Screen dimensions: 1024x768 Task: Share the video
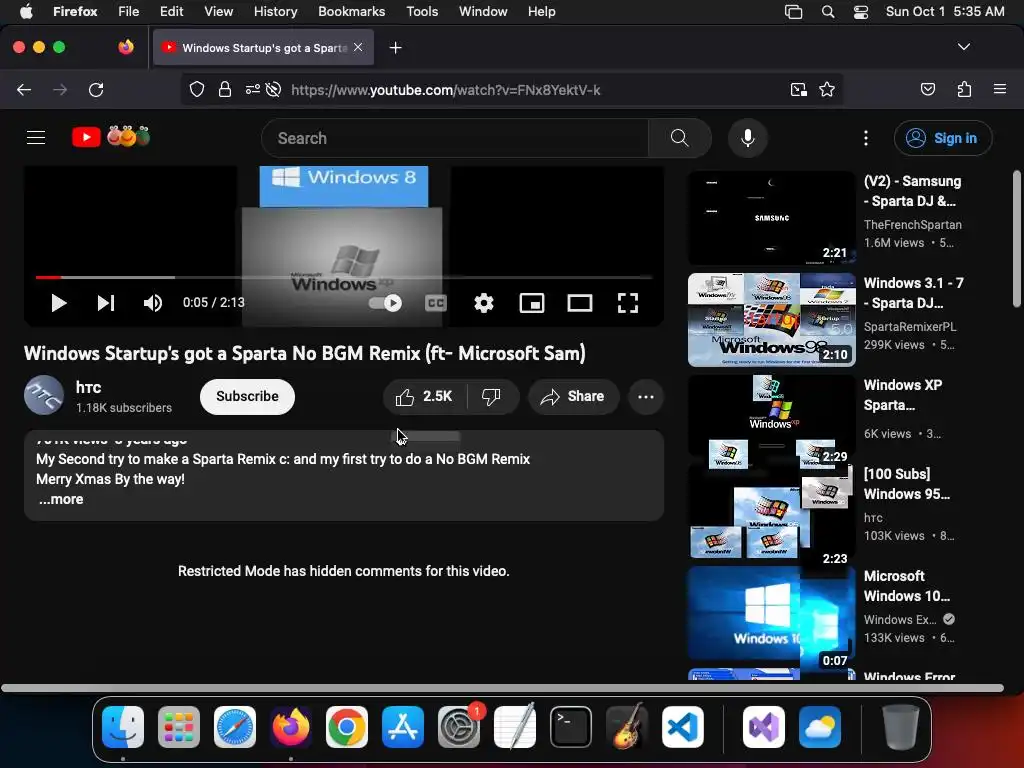coord(573,396)
